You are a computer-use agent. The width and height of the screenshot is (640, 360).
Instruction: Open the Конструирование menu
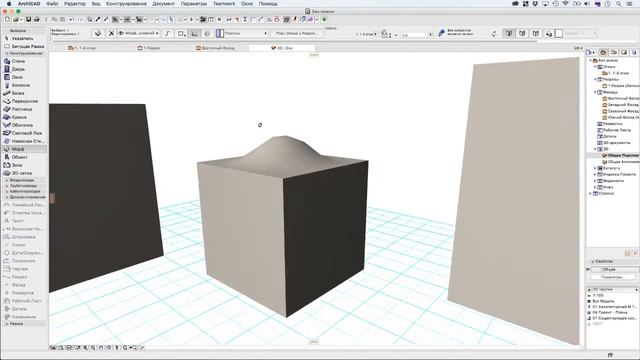(126, 4)
